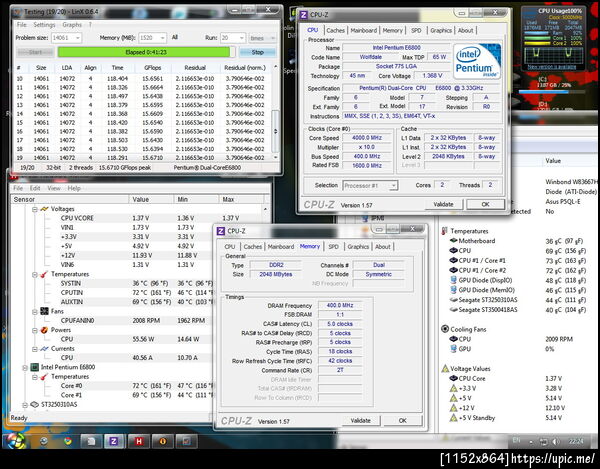Open the Problem size dropdown in LinX
The image size is (600, 469).
pyautogui.click(x=78, y=38)
